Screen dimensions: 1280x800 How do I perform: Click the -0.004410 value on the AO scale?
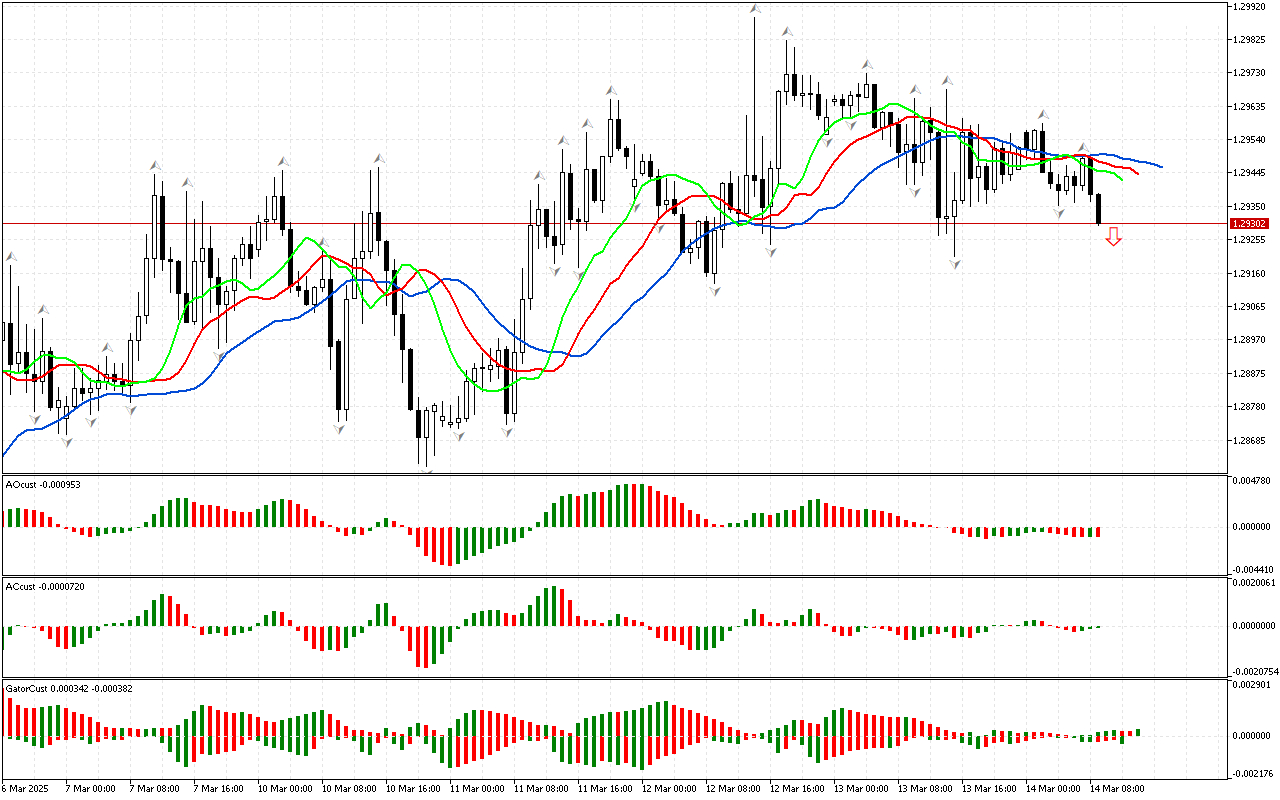click(x=1251, y=569)
